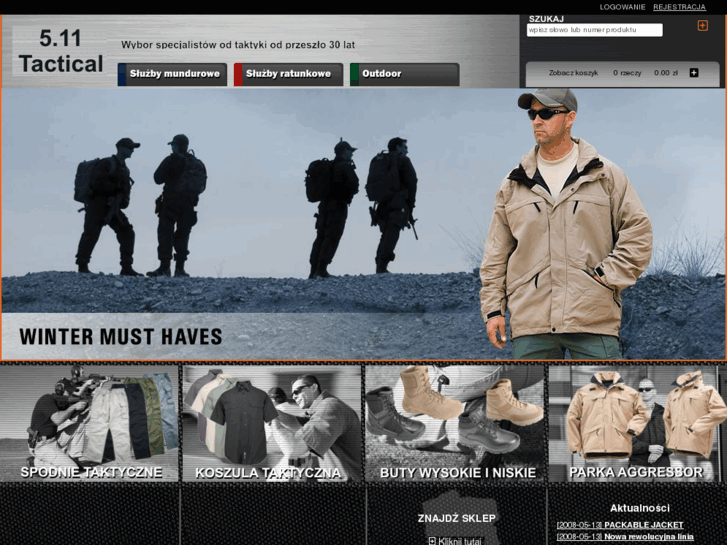This screenshot has height=545, width=727.
Task: Open the Spodnie Taktyczne category tile
Action: [89, 423]
